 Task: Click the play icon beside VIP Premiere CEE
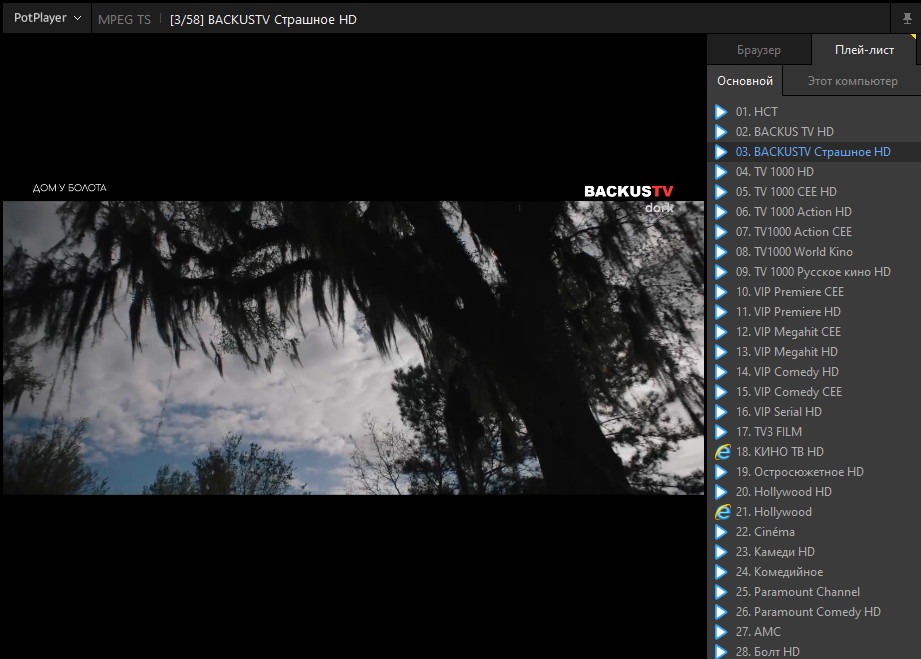pos(721,291)
